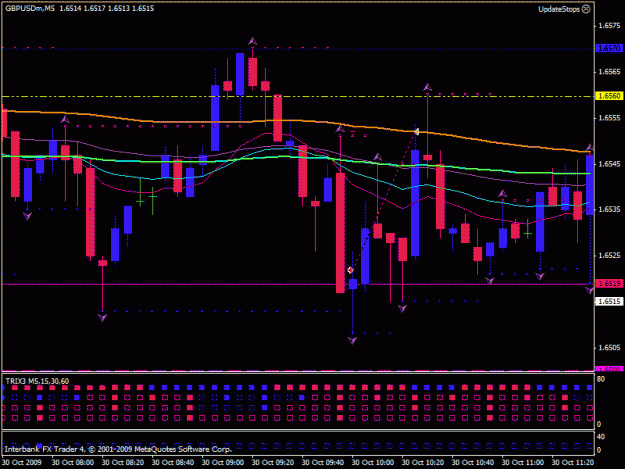Click the 1.6535 price axis label

(609, 210)
